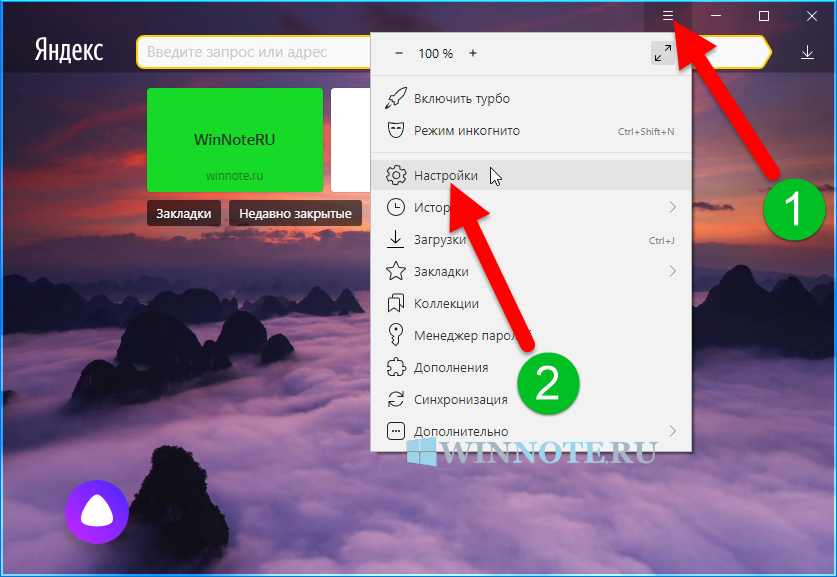Open Загрузки menu item
Image resolution: width=837 pixels, height=577 pixels.
click(x=531, y=240)
